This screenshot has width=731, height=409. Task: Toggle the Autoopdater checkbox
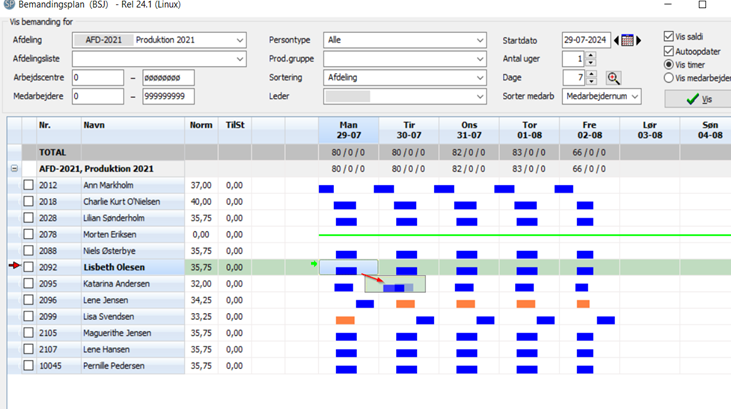click(669, 51)
